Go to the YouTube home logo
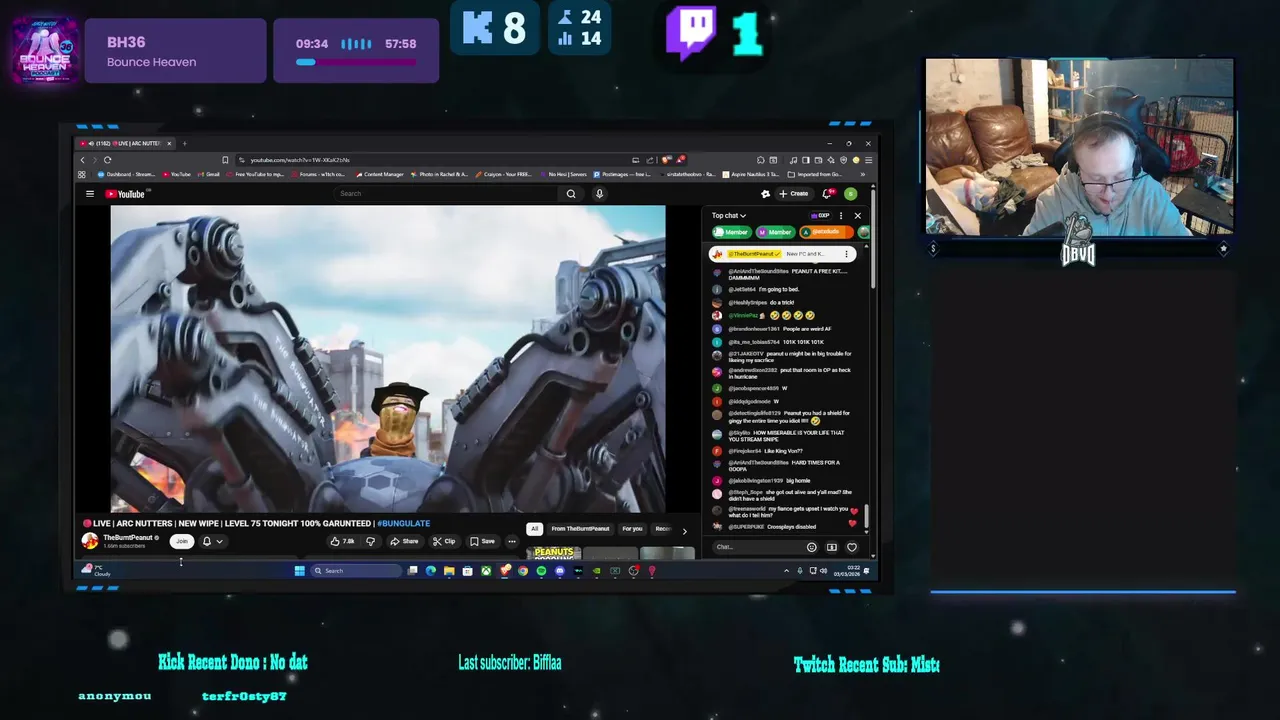The height and width of the screenshot is (720, 1280). pyautogui.click(x=126, y=194)
